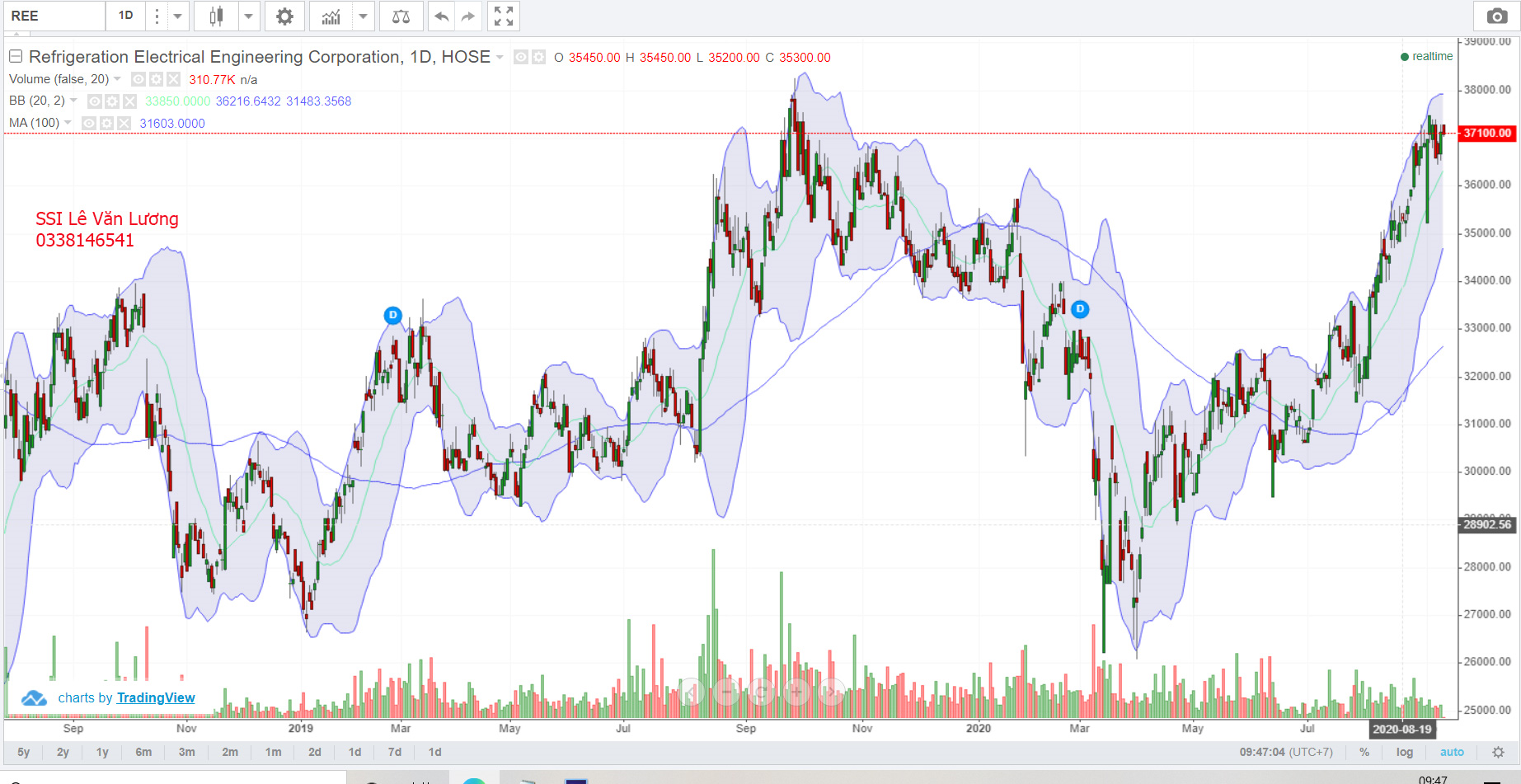This screenshot has height=784, width=1521.
Task: Open the indicators chart icon
Action: pos(331,16)
